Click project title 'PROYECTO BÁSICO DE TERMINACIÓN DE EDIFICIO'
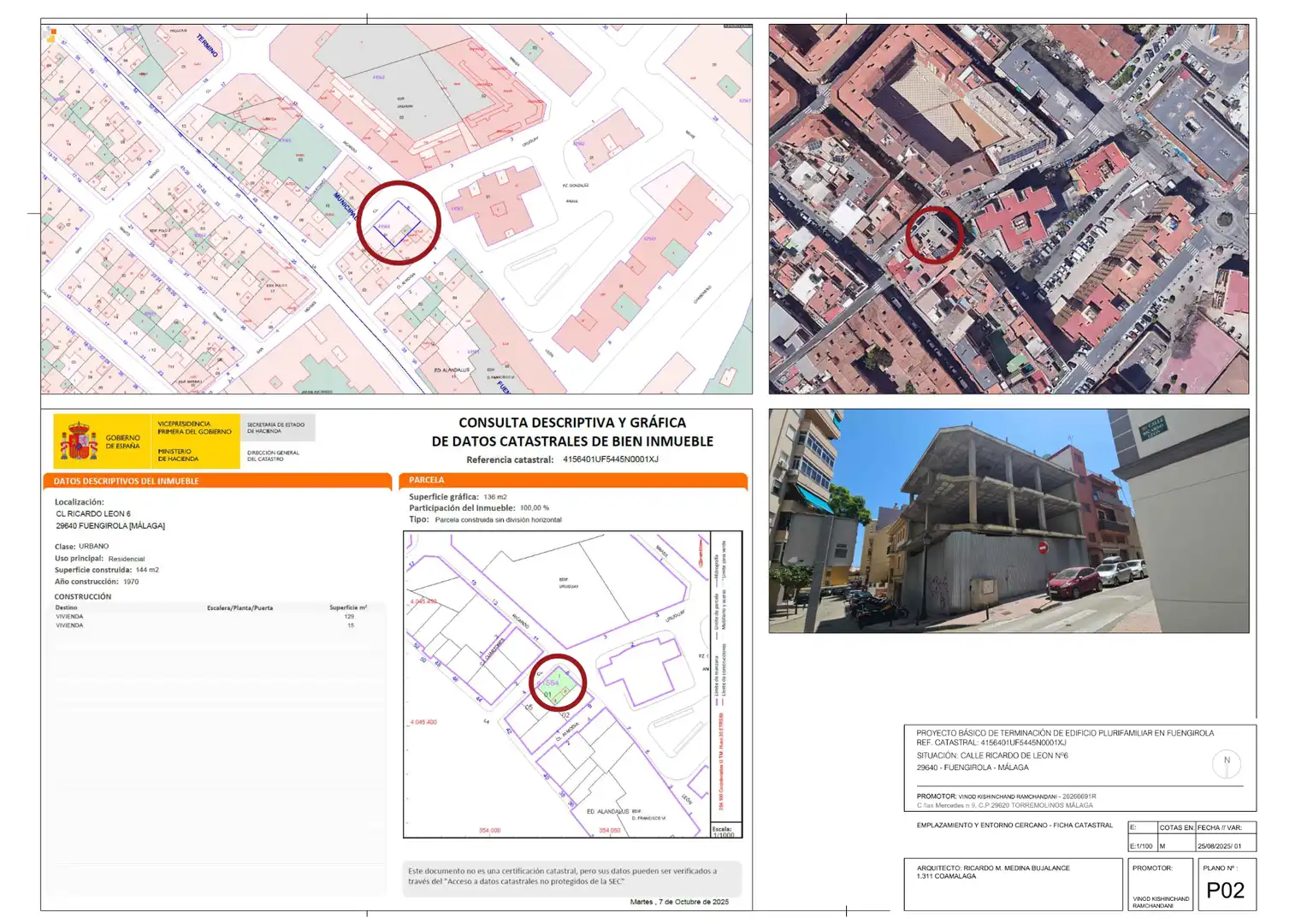 [1064, 733]
